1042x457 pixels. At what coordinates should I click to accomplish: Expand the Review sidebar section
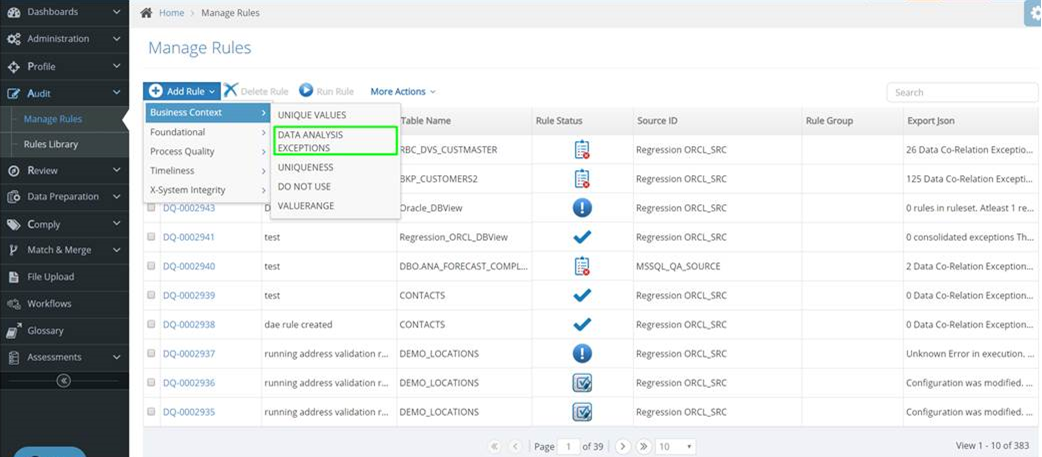pyautogui.click(x=116, y=171)
